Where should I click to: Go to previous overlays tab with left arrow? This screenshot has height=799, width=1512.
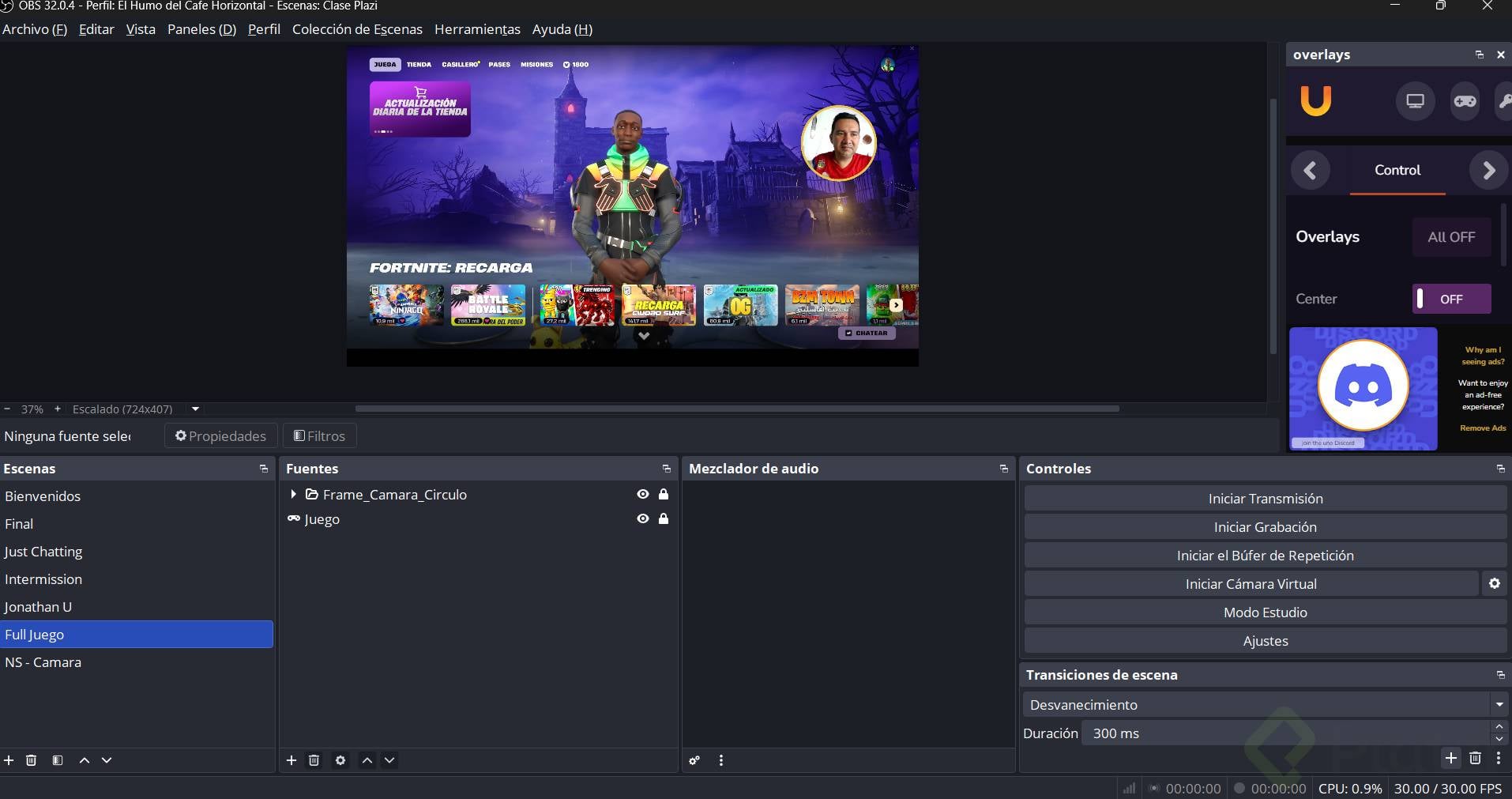pyautogui.click(x=1311, y=171)
